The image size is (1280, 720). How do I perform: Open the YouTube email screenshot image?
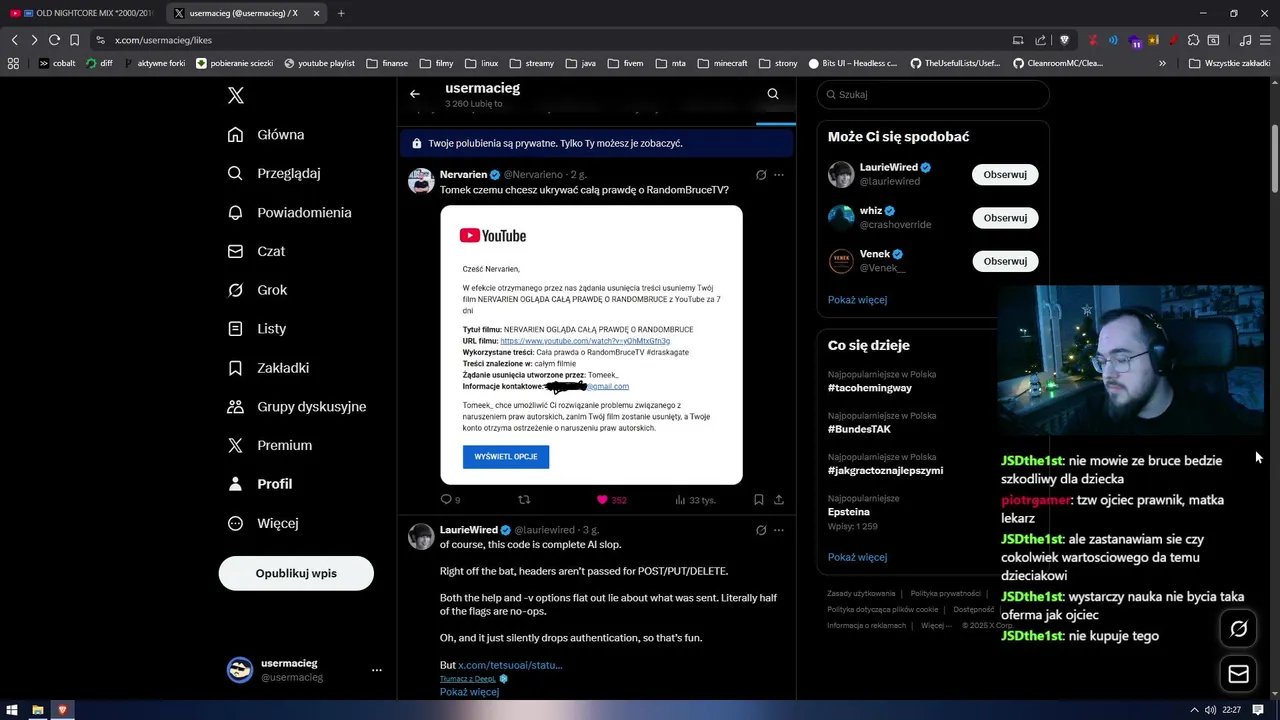point(591,345)
